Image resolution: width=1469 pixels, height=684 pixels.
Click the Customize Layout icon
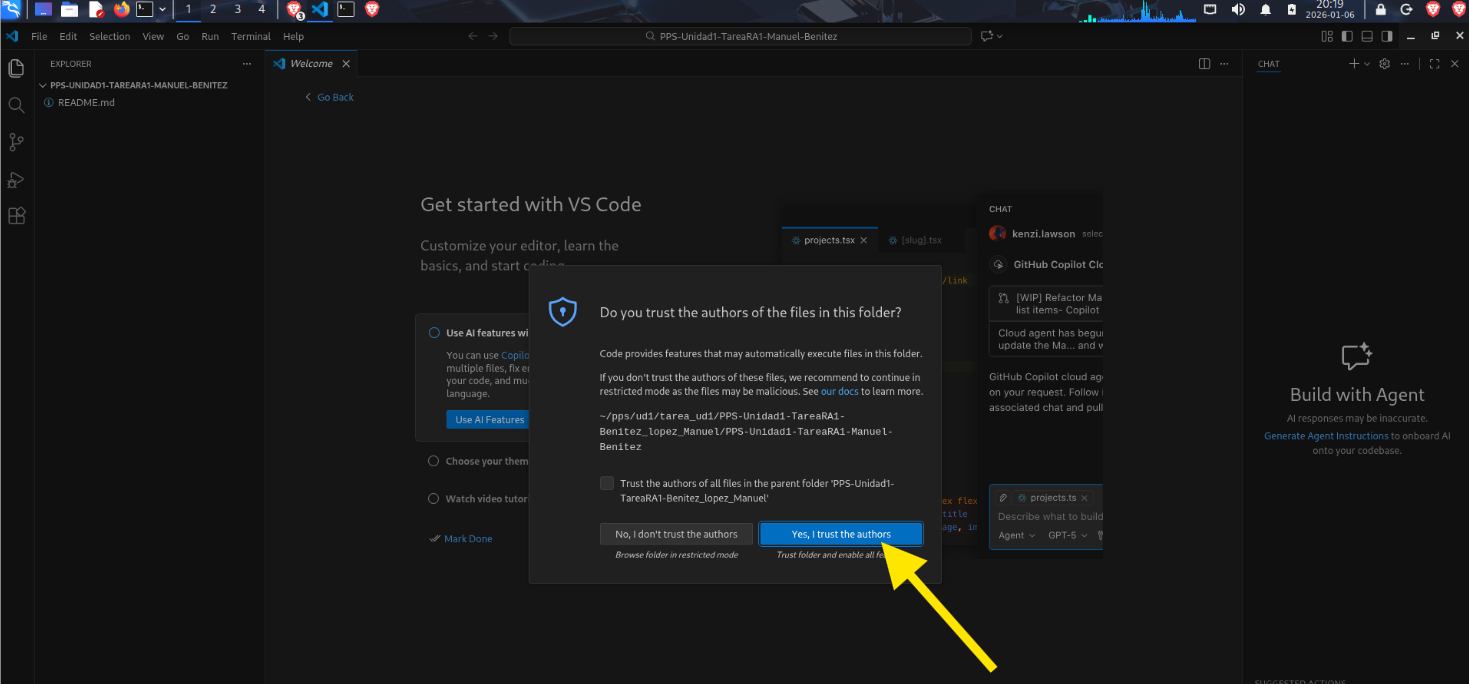coord(1327,36)
